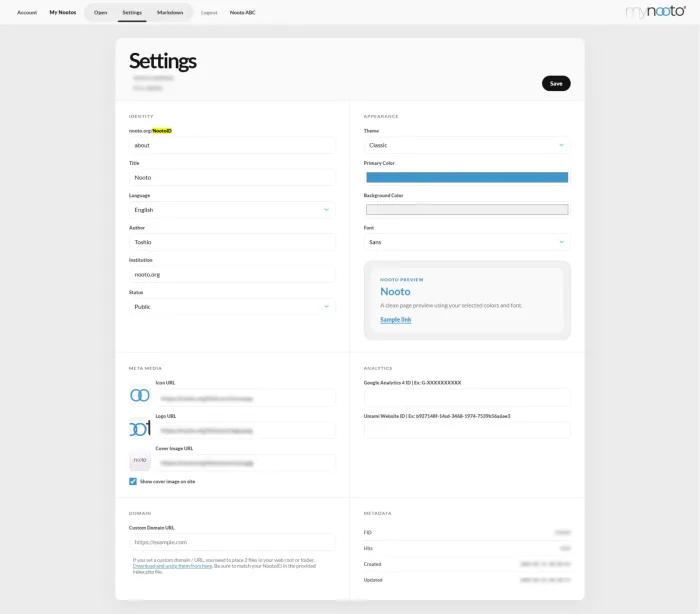Click the Updated metadata row label
This screenshot has height=614, width=700.
coord(373,580)
